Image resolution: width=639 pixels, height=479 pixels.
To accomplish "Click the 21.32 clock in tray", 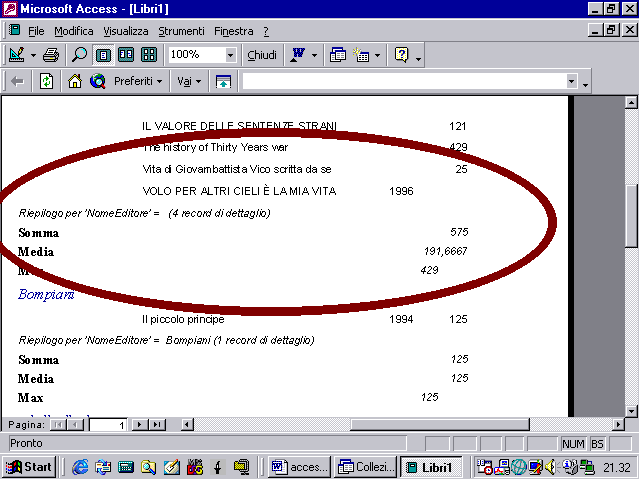I will pyautogui.click(x=617, y=467).
